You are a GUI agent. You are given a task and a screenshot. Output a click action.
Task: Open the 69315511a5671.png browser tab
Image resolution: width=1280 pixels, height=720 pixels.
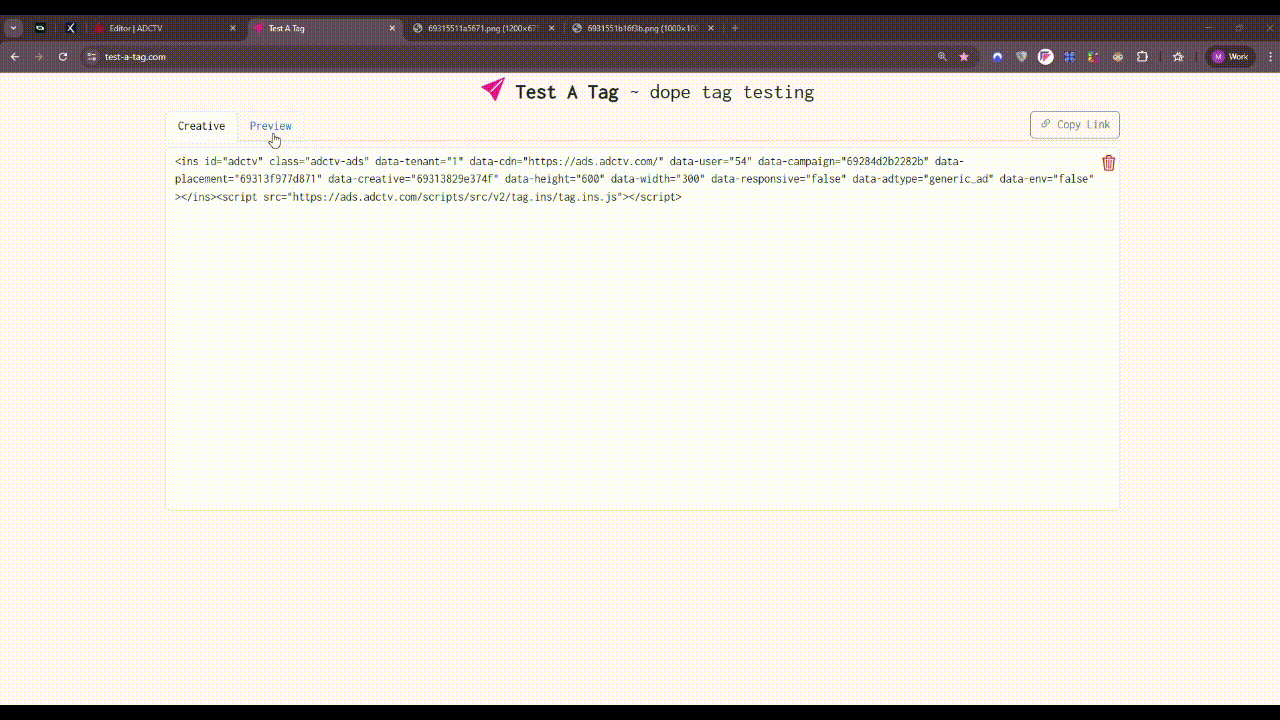[x=482, y=28]
